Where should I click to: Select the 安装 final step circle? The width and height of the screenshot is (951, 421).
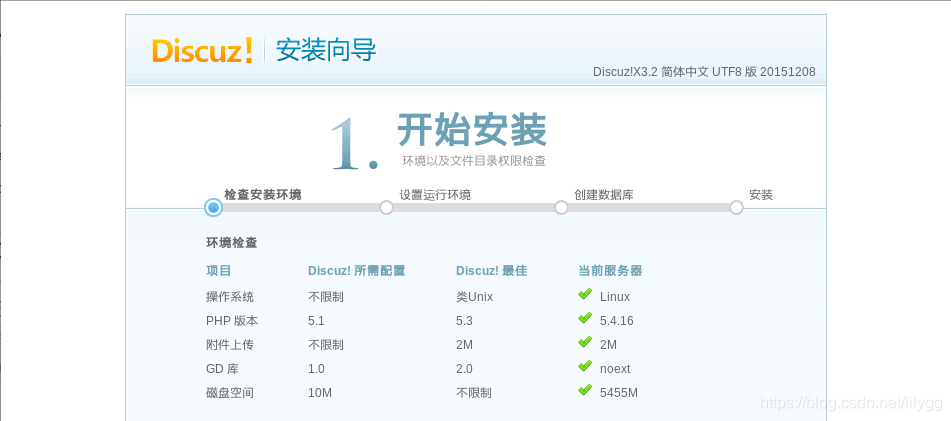pos(736,207)
